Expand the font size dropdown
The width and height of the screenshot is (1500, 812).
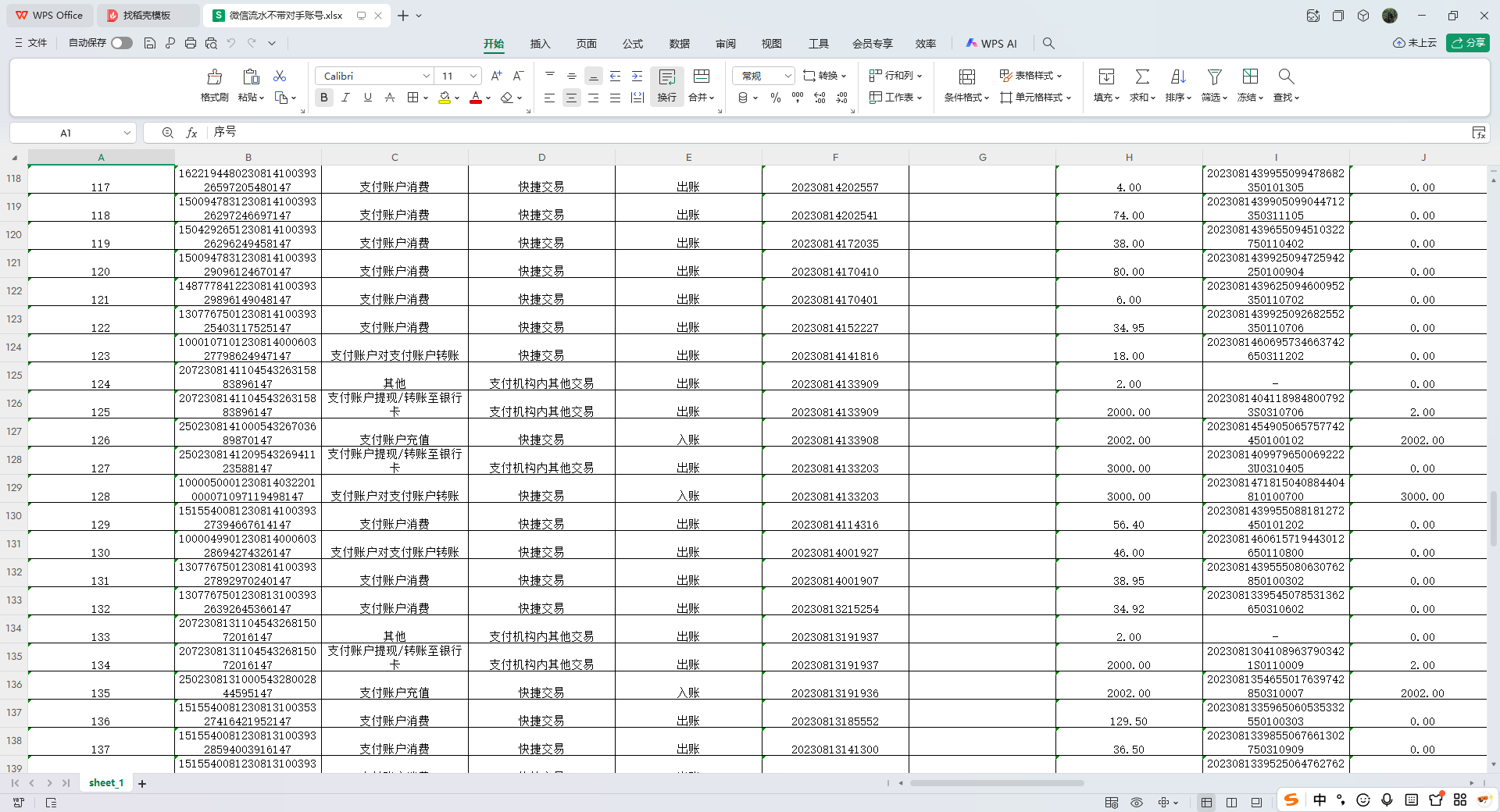click(x=473, y=76)
